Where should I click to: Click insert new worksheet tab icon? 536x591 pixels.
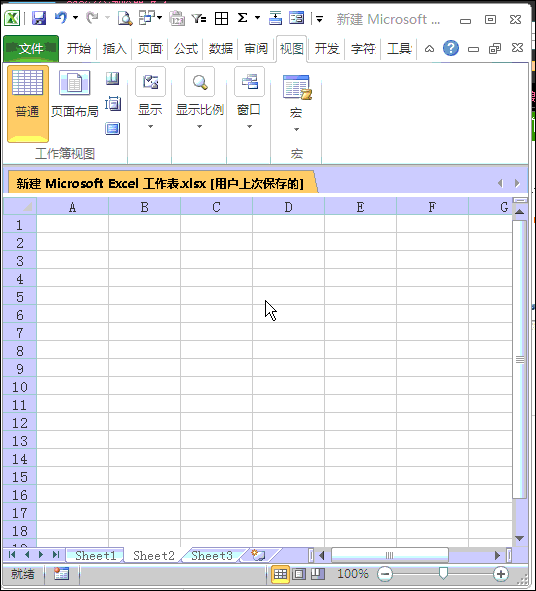259,555
